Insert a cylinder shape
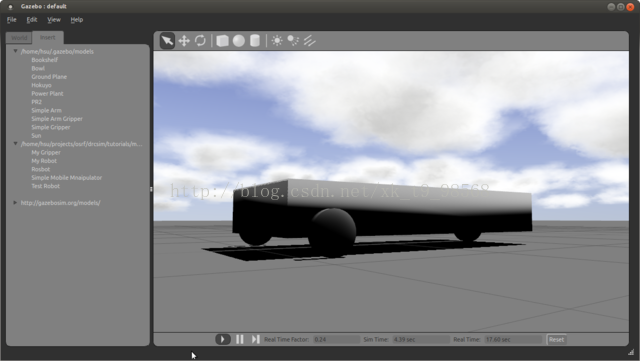This screenshot has height=361, width=640. [255, 40]
